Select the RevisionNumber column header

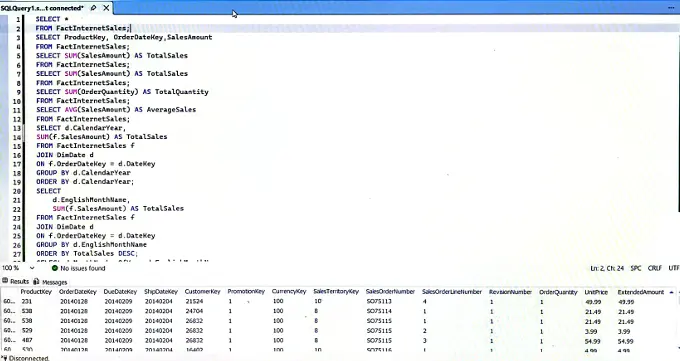[x=510, y=292]
